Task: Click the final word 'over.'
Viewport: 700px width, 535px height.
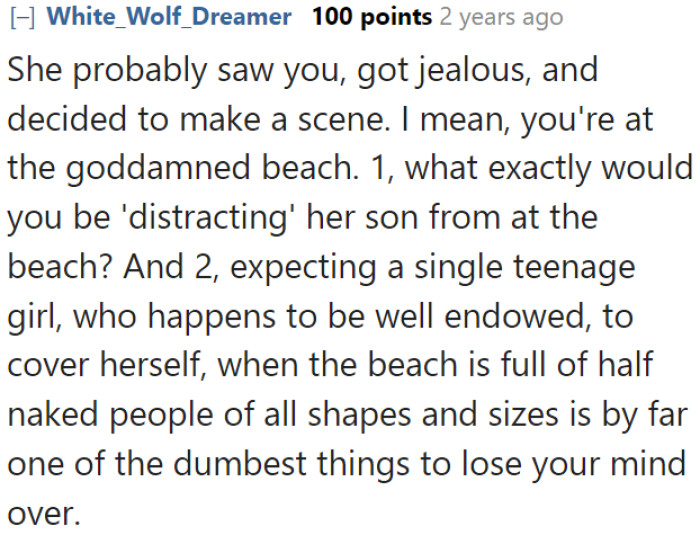Action: (x=44, y=515)
